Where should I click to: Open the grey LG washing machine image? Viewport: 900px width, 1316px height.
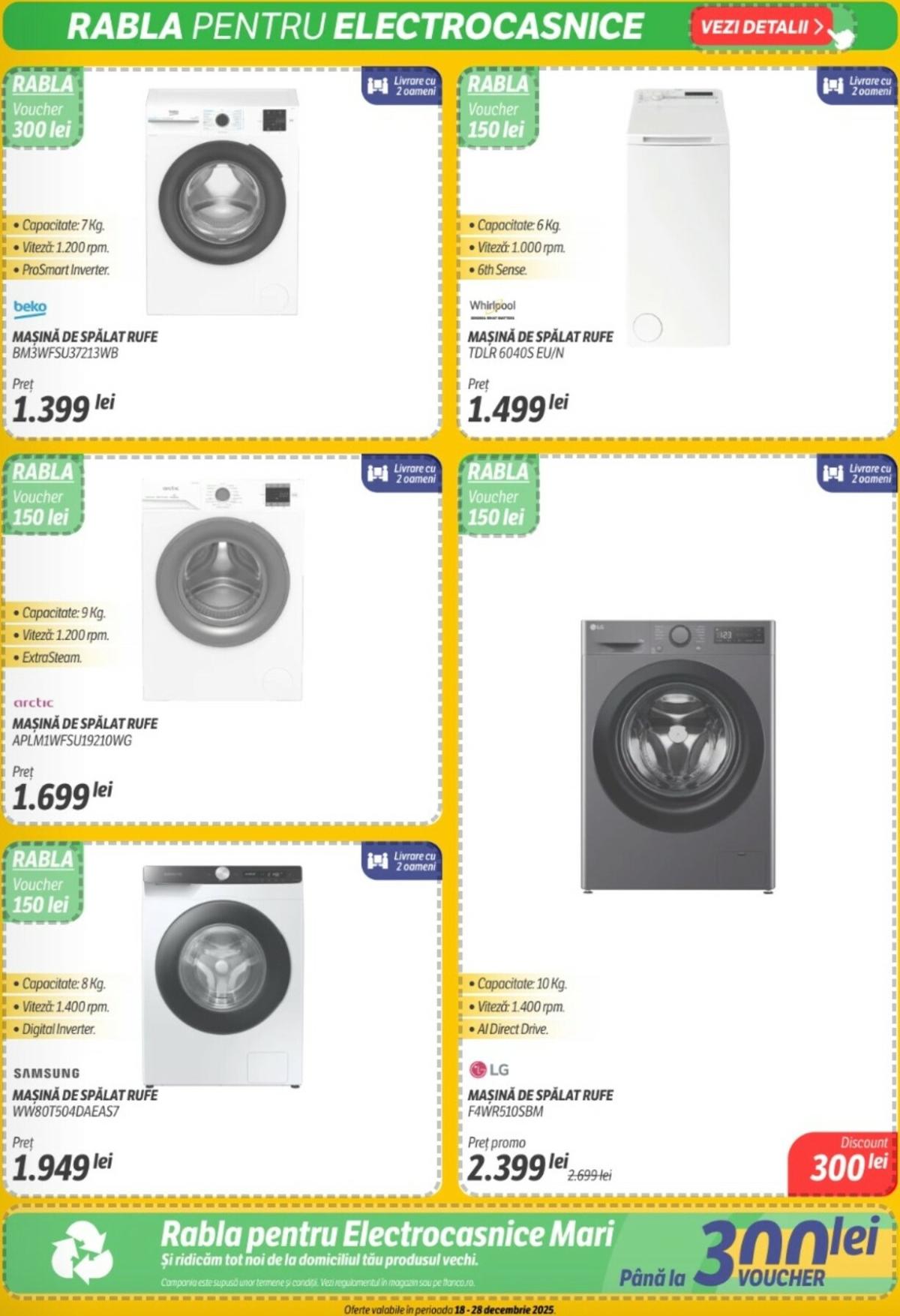tap(678, 756)
